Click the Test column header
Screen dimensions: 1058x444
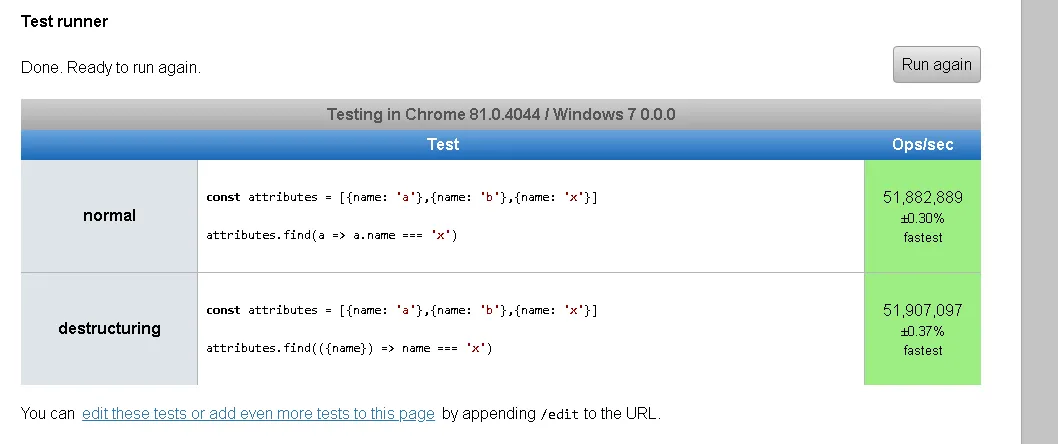click(442, 145)
